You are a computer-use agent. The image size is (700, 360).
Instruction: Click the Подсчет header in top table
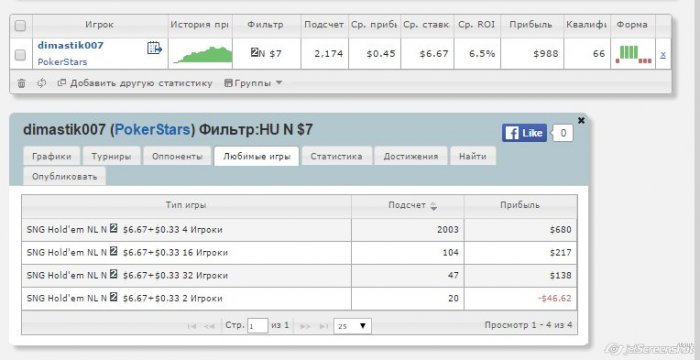[324, 25]
